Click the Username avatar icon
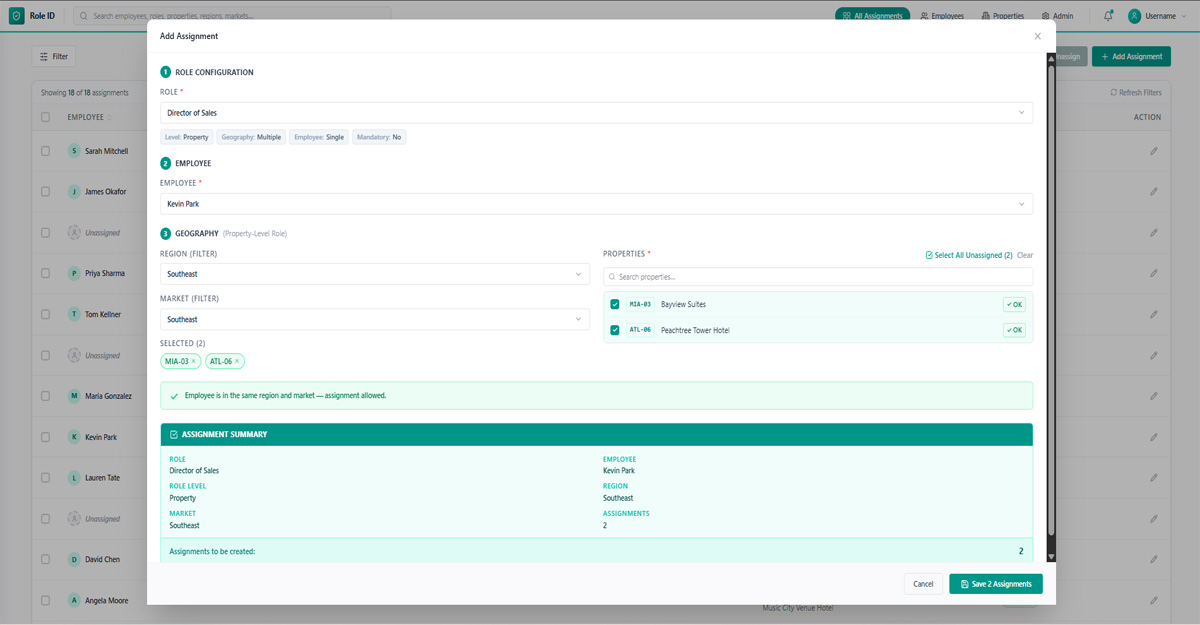 (x=1135, y=16)
